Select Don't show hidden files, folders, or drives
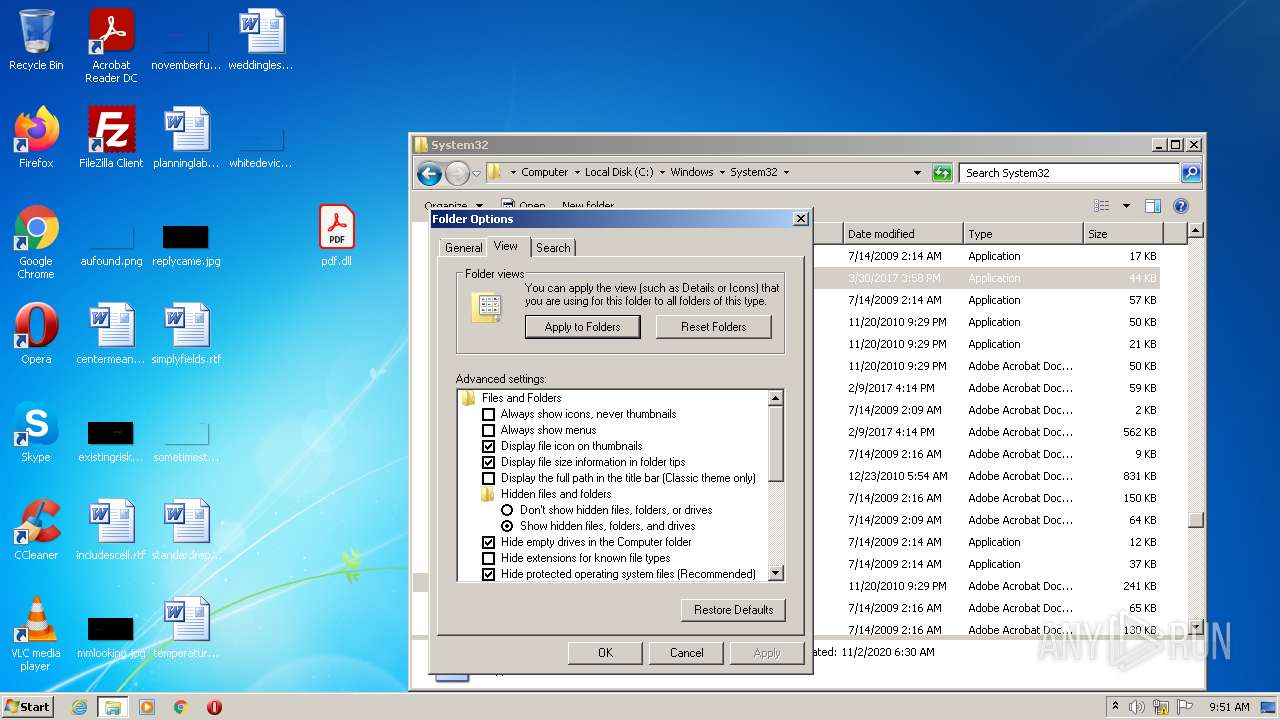The width and height of the screenshot is (1280, 720). tap(507, 510)
